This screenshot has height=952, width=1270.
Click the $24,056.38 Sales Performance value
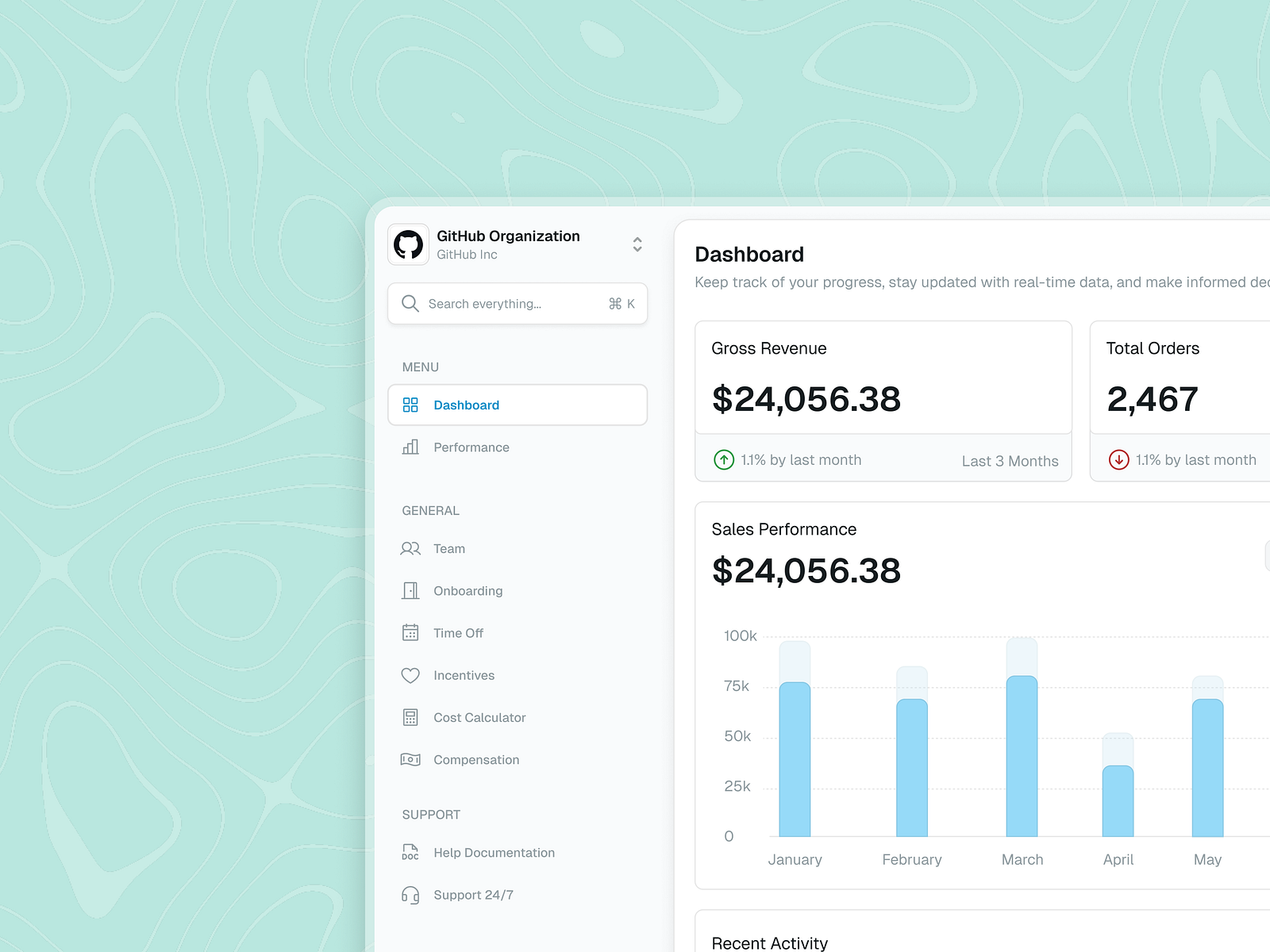pyautogui.click(x=806, y=571)
